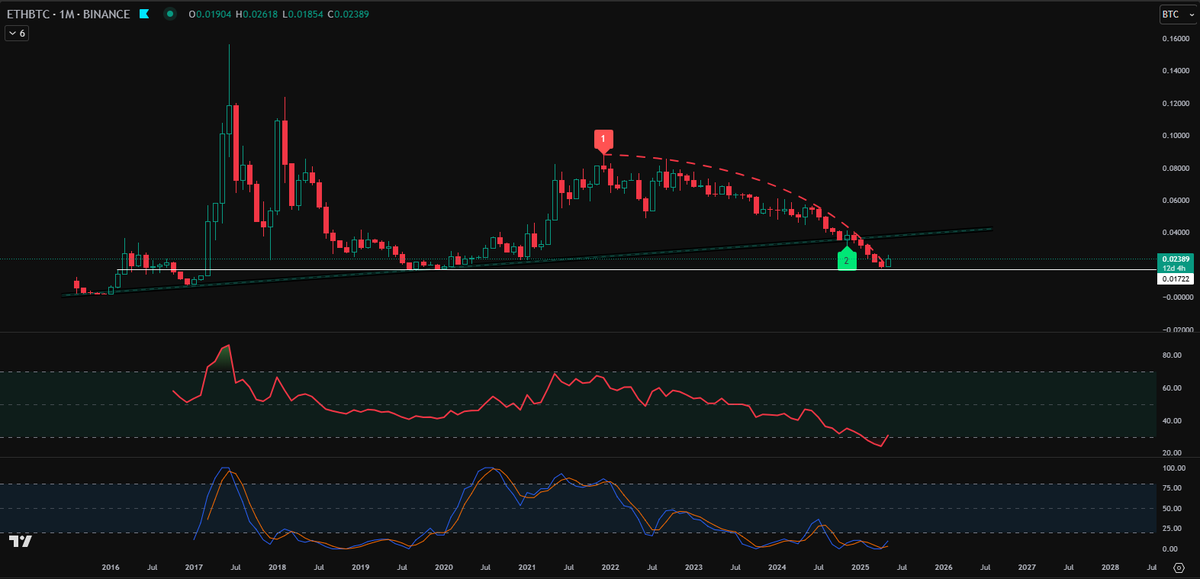Select green marker labeled 2 on chart

point(846,259)
